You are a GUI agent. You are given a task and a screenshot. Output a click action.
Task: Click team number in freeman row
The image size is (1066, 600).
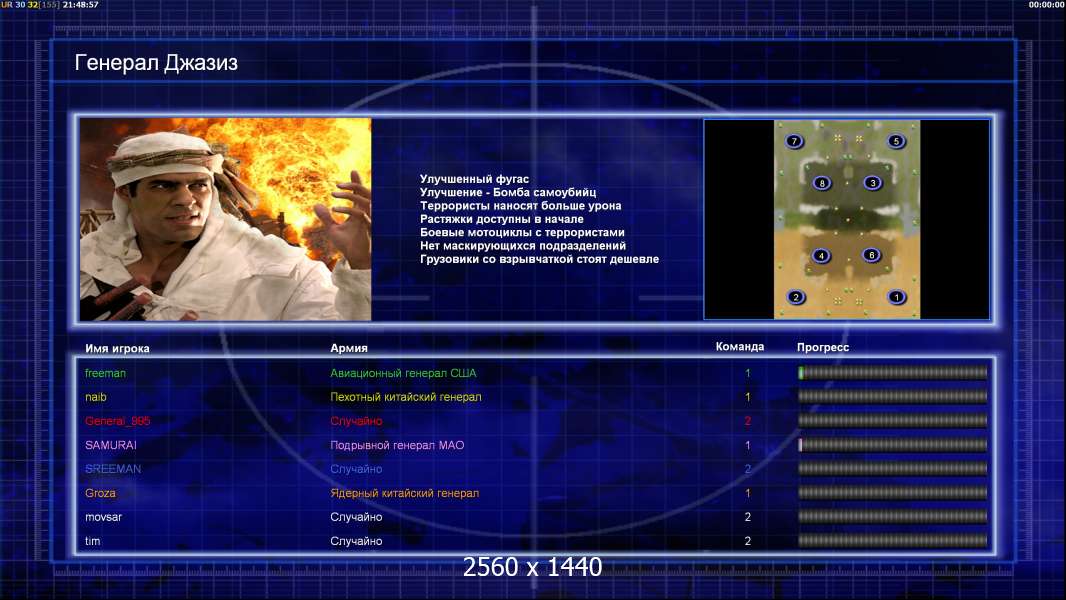[747, 373]
